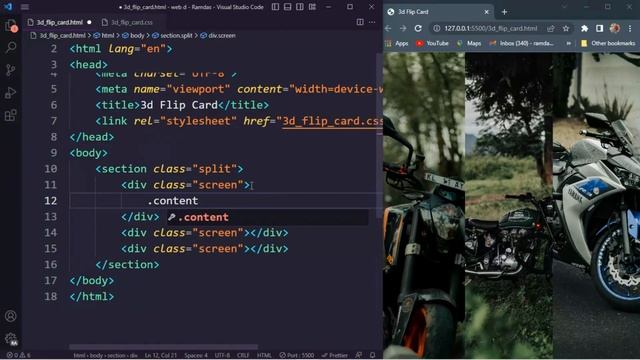Image resolution: width=640 pixels, height=360 pixels.
Task: Open the feedback icon in the status bar
Action: point(358,356)
